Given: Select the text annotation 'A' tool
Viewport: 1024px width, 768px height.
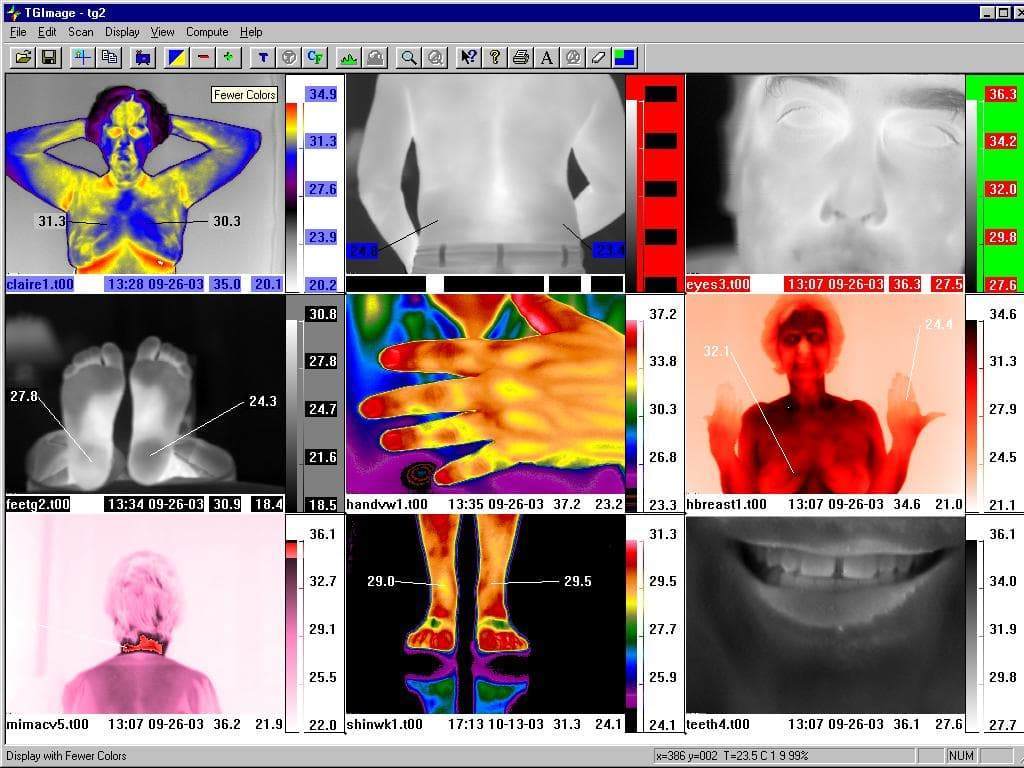Looking at the screenshot, I should (x=547, y=57).
